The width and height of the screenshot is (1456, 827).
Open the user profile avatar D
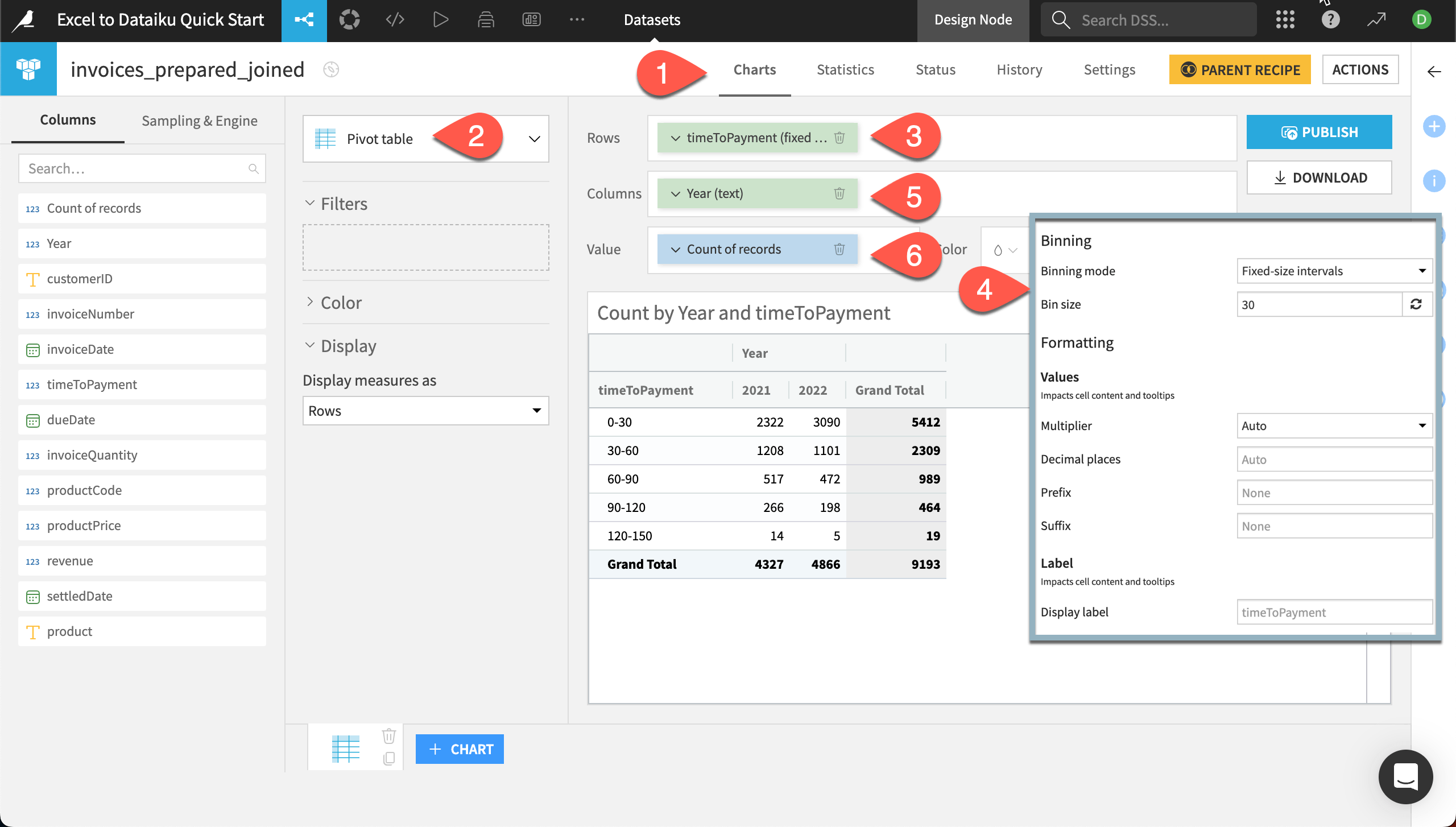pos(1421,20)
